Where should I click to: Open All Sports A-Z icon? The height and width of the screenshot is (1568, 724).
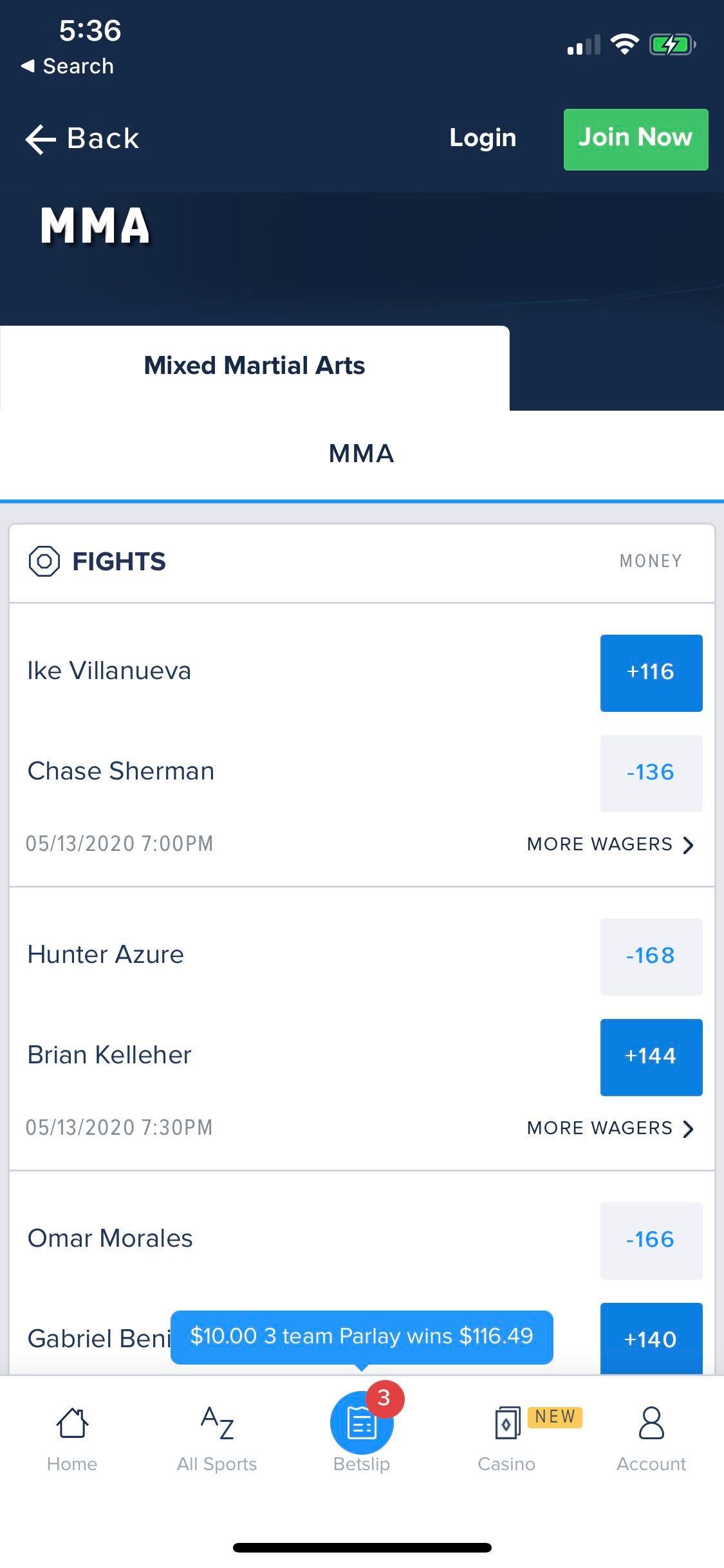(217, 1423)
